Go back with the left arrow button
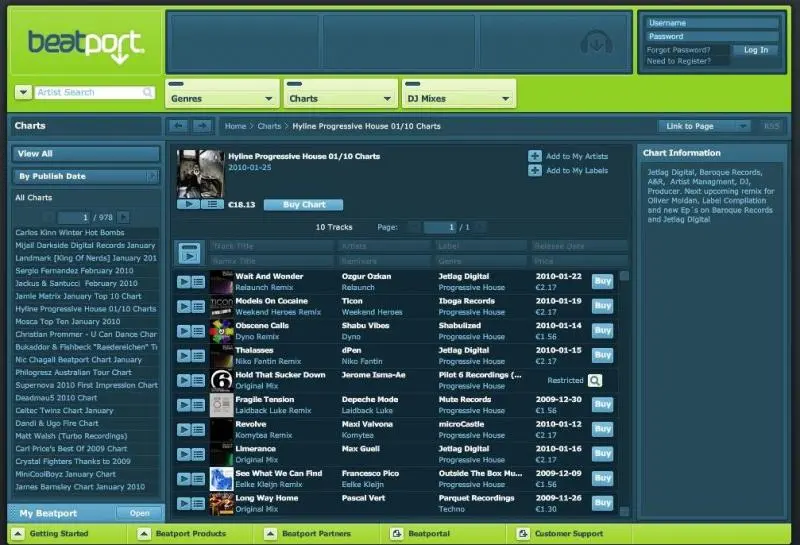 tap(178, 126)
